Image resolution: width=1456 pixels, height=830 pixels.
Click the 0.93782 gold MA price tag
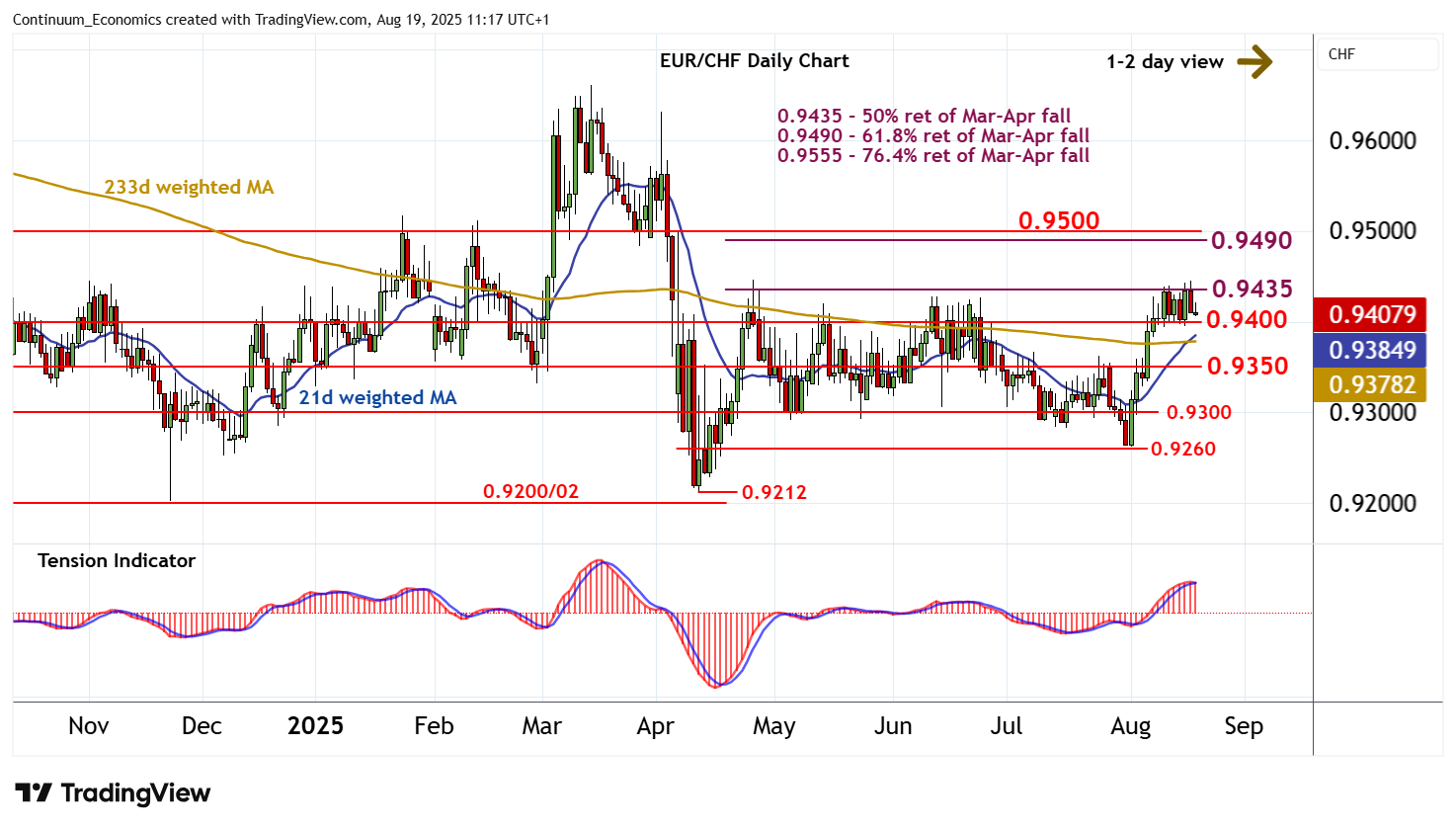(x=1372, y=384)
